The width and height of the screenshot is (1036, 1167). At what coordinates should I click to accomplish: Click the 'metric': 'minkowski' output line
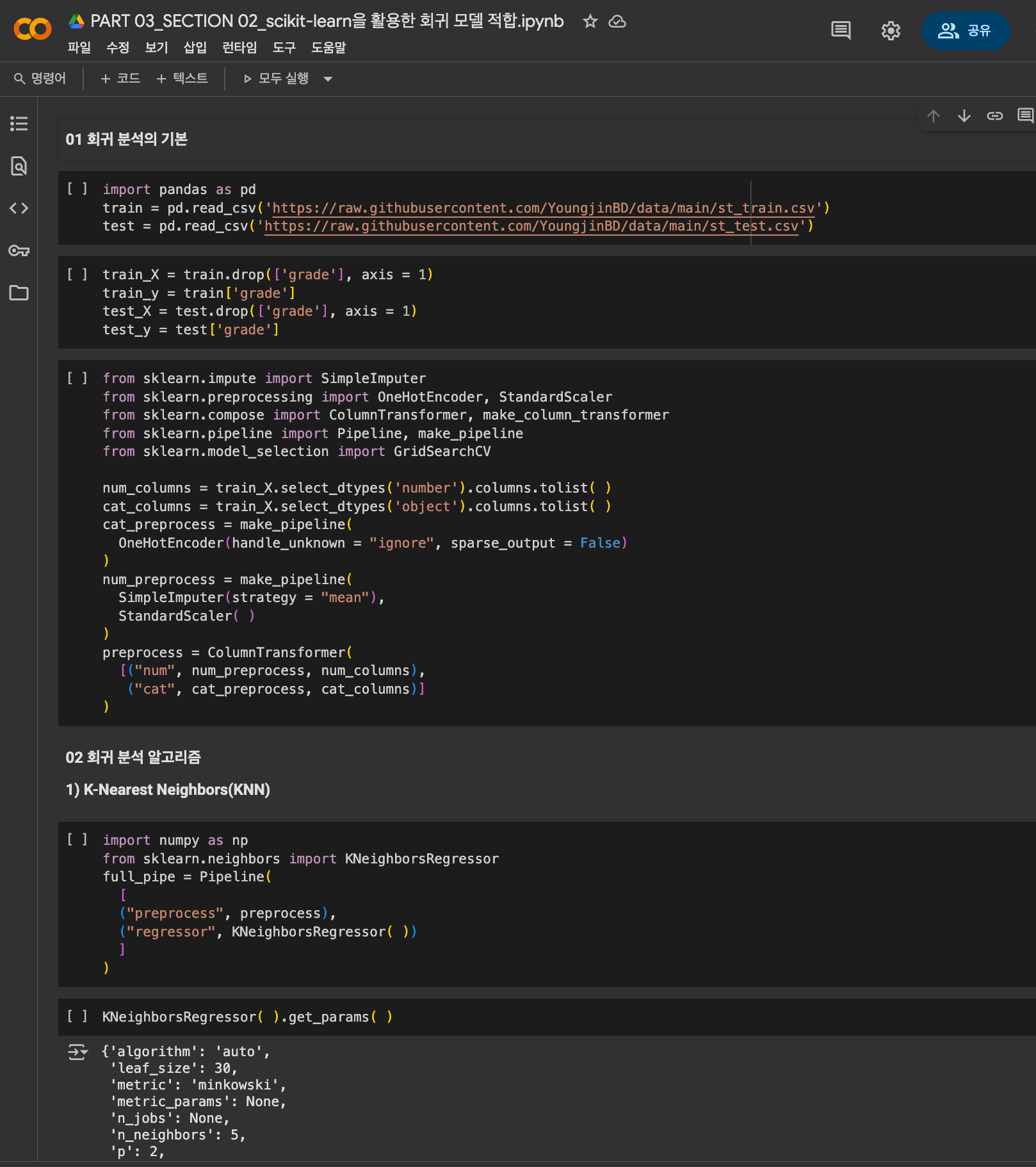tap(198, 1085)
